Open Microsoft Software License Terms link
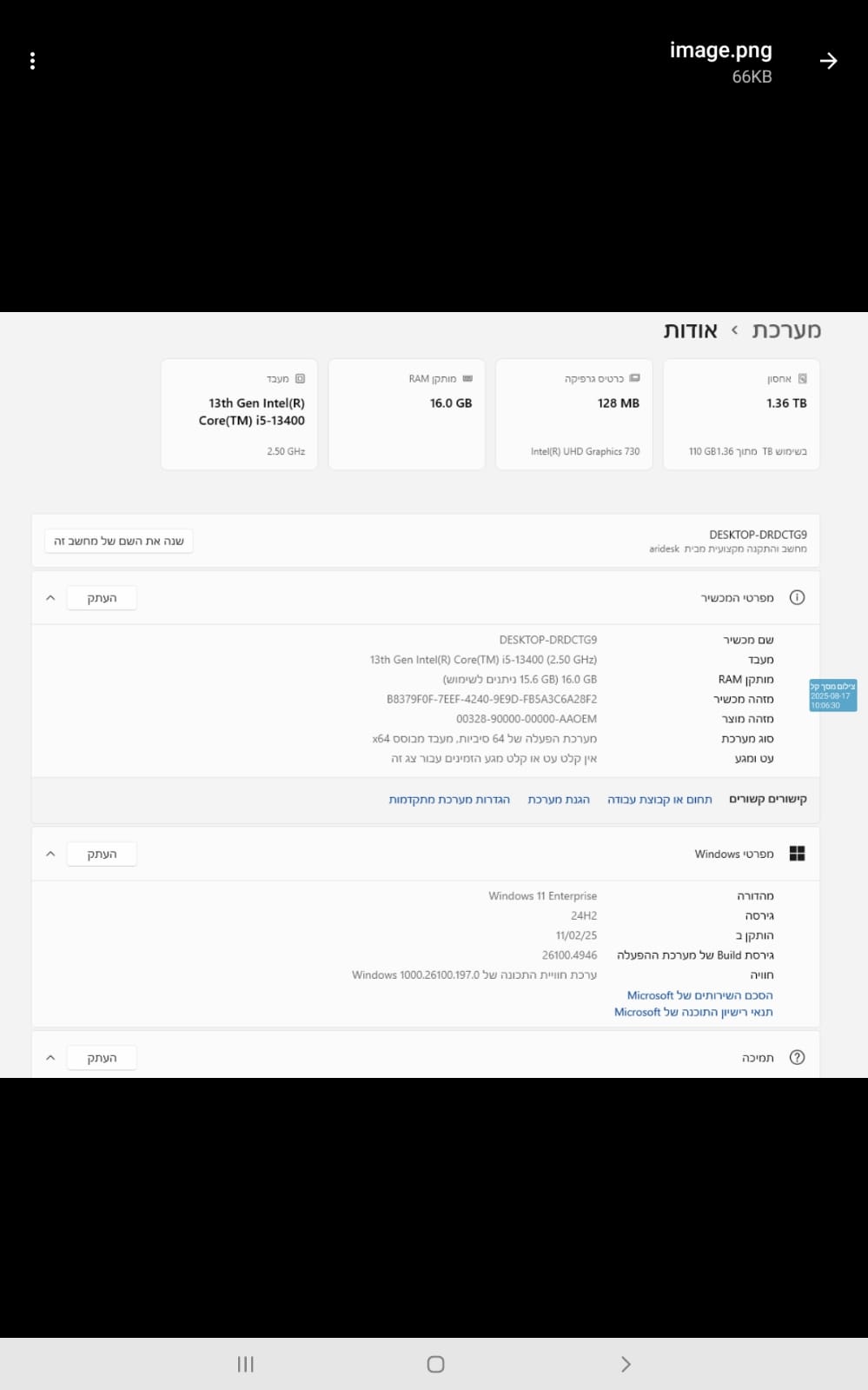868x1390 pixels. 693,1012
